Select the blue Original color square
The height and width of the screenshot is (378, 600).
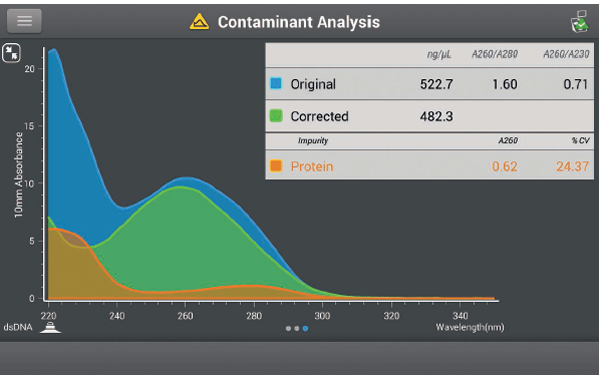(276, 83)
